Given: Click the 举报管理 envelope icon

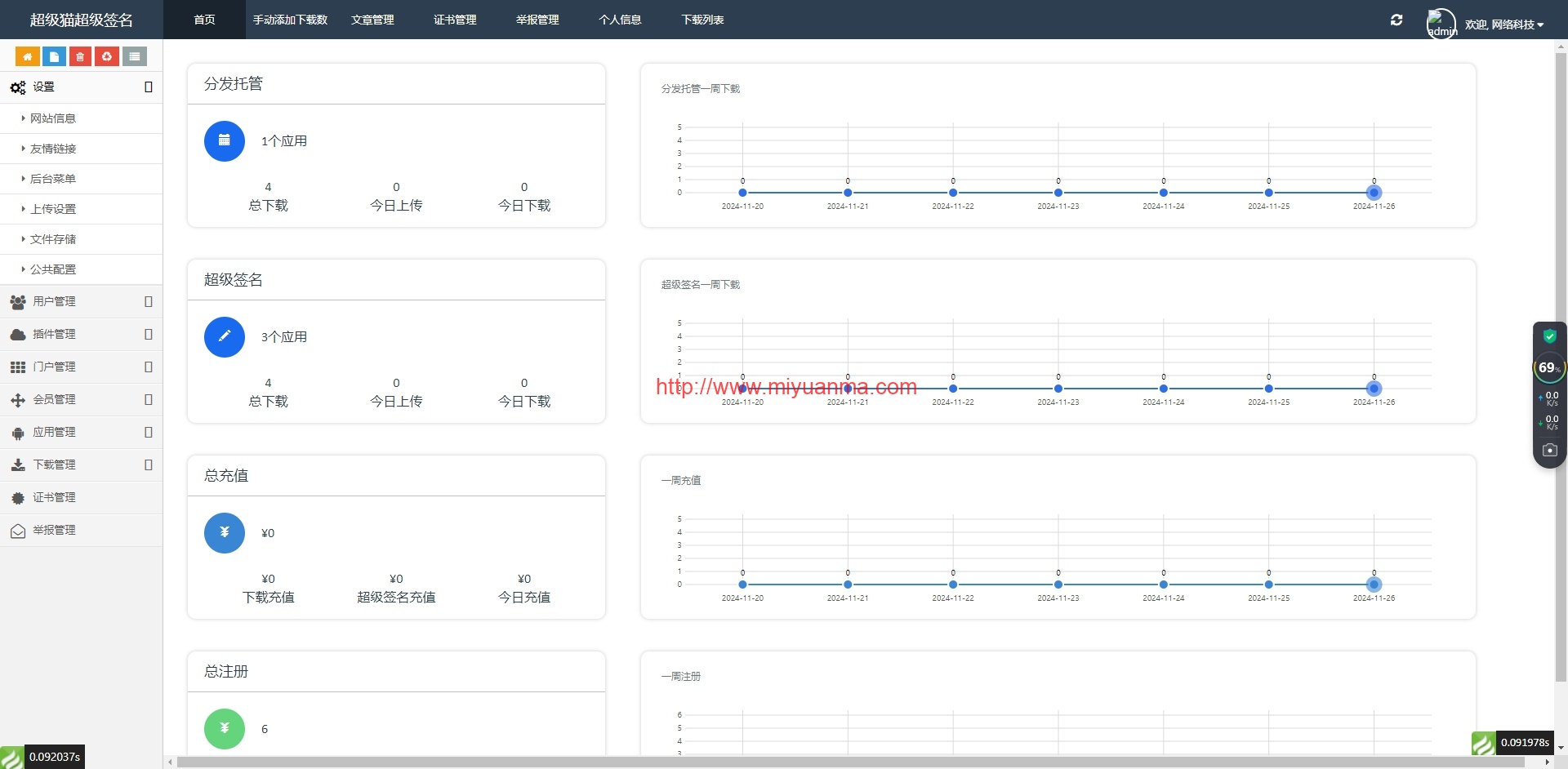Looking at the screenshot, I should pyautogui.click(x=18, y=531).
